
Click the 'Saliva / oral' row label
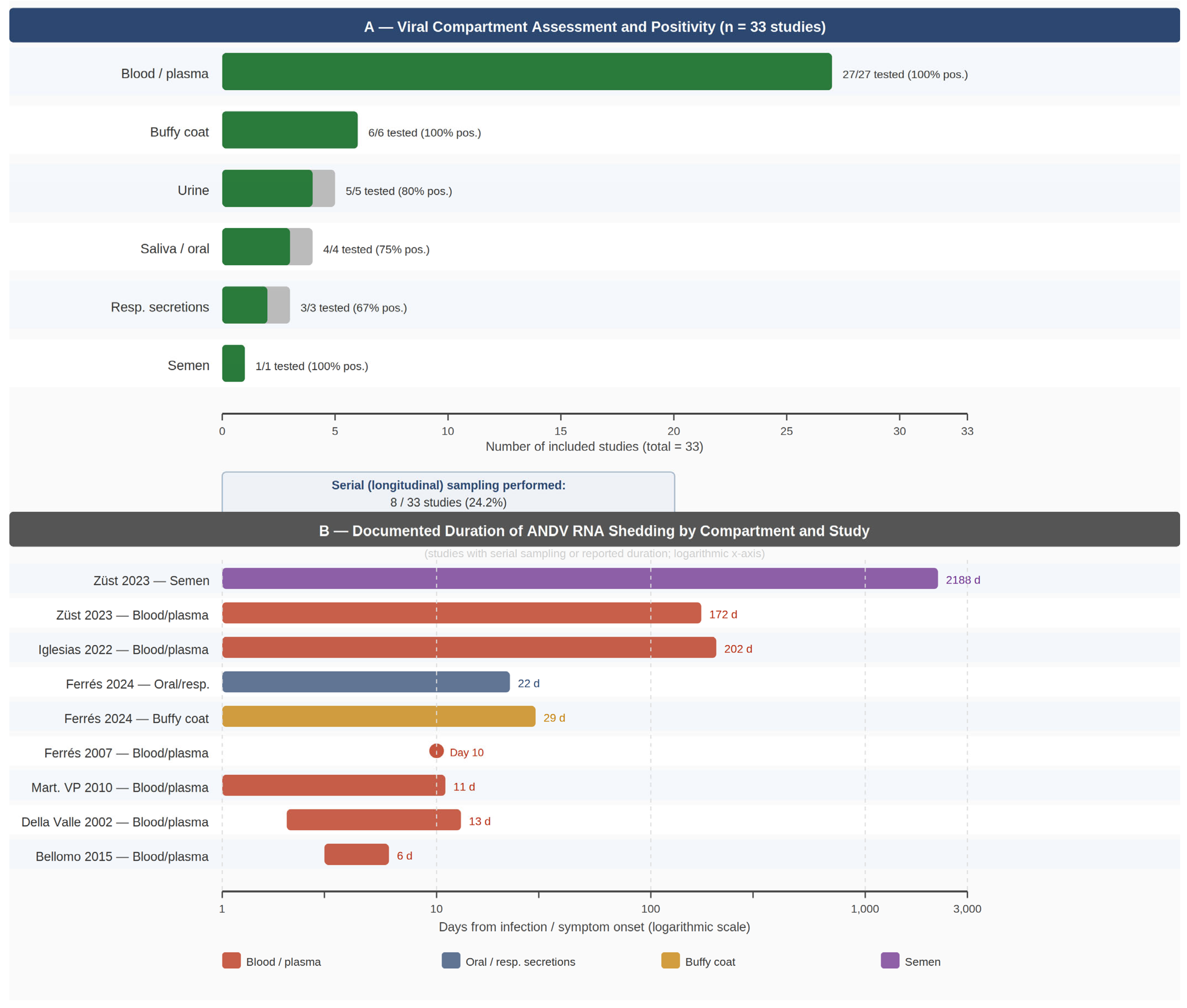point(174,249)
